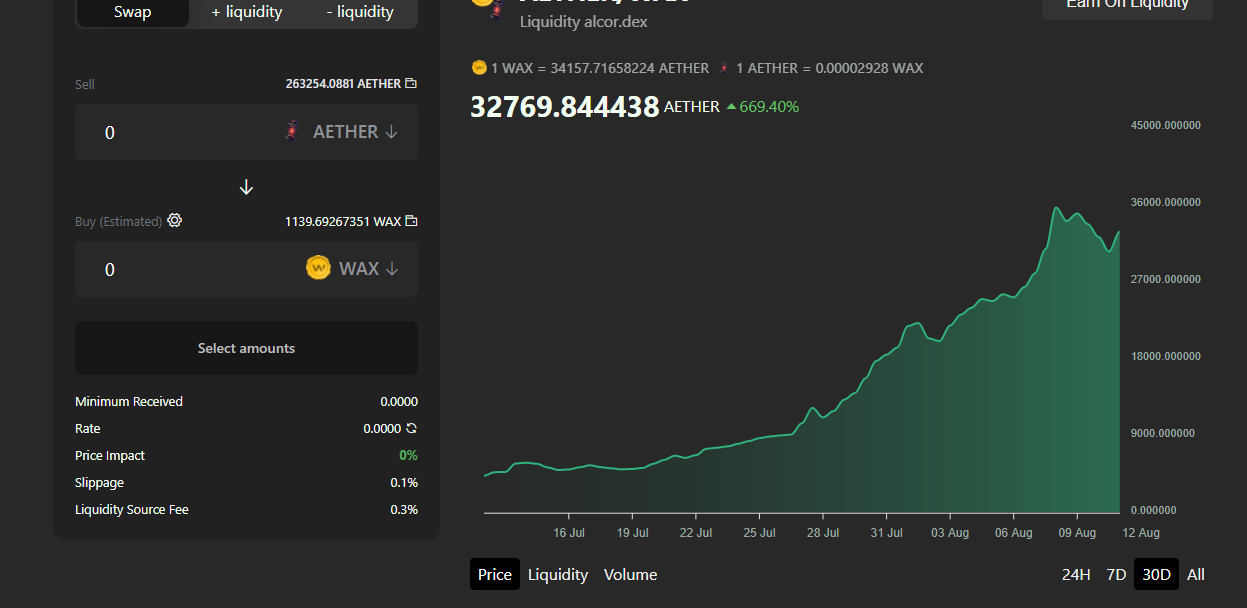1247x608 pixels.
Task: Set chart range to 30D
Action: 1156,574
